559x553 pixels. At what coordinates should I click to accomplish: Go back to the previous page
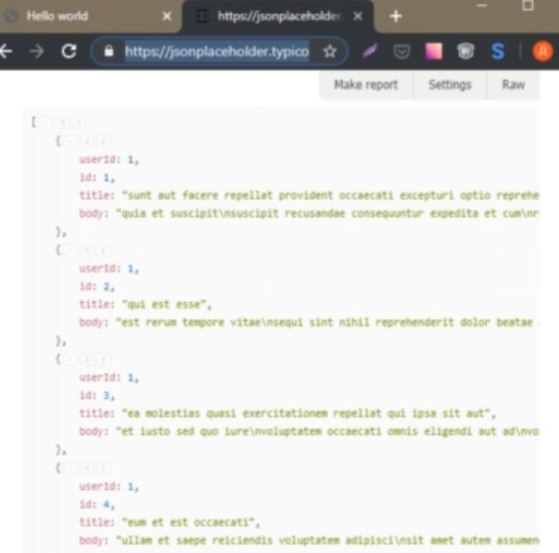pyautogui.click(x=6, y=52)
